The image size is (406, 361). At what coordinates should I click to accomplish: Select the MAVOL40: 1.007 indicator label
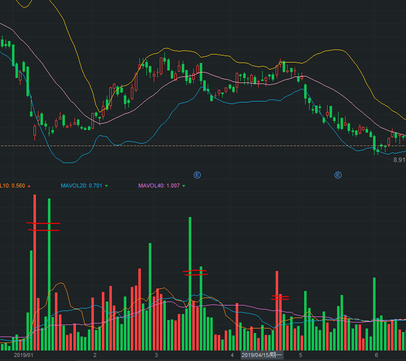159,186
